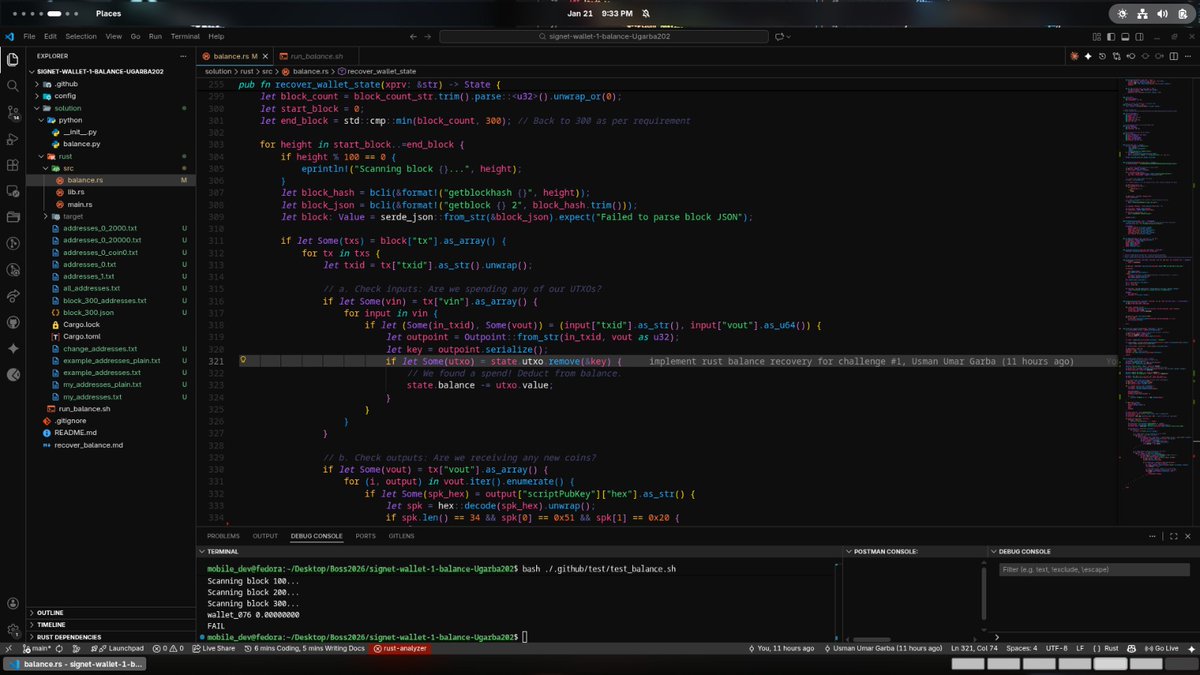Screen dimensions: 1200x675
Task: Switch to the PORTS panel tab
Action: [365, 536]
